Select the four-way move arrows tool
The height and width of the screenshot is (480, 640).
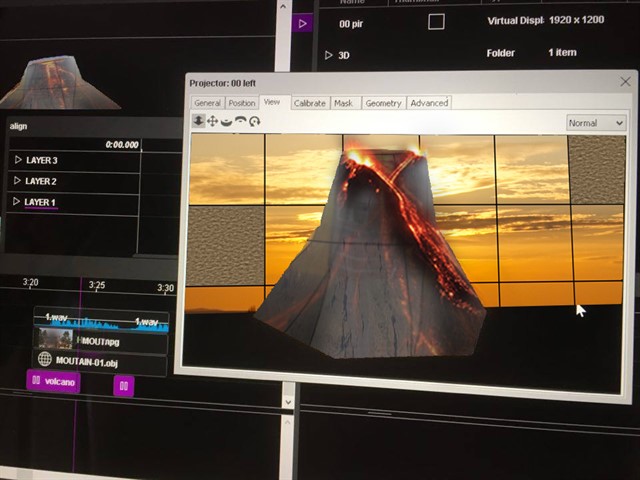(213, 121)
